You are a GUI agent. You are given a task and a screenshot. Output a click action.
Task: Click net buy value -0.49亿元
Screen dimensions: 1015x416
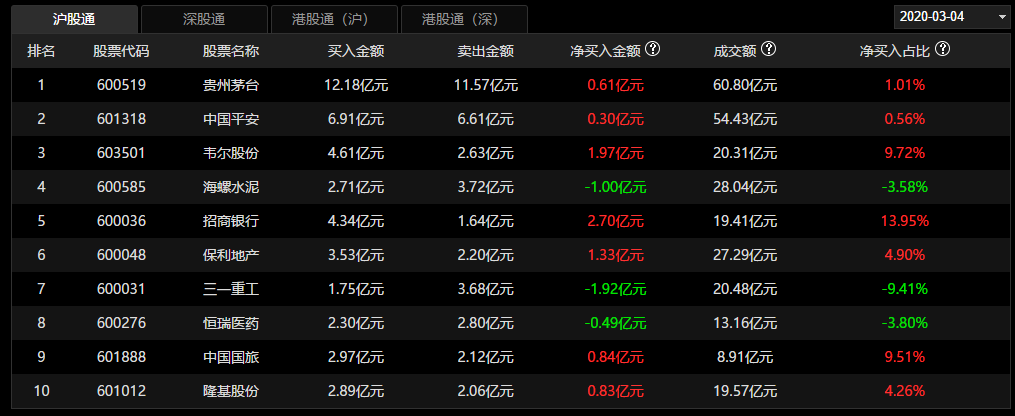coord(615,323)
